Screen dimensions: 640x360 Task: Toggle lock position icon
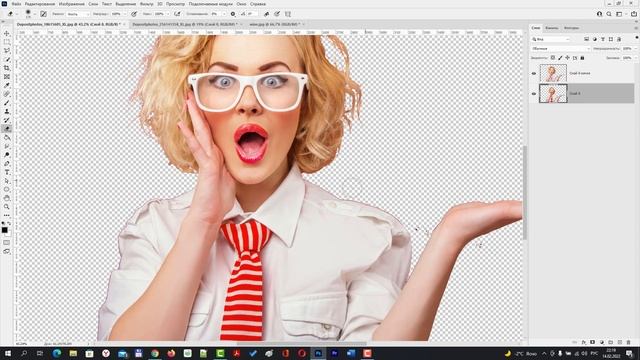(x=567, y=58)
